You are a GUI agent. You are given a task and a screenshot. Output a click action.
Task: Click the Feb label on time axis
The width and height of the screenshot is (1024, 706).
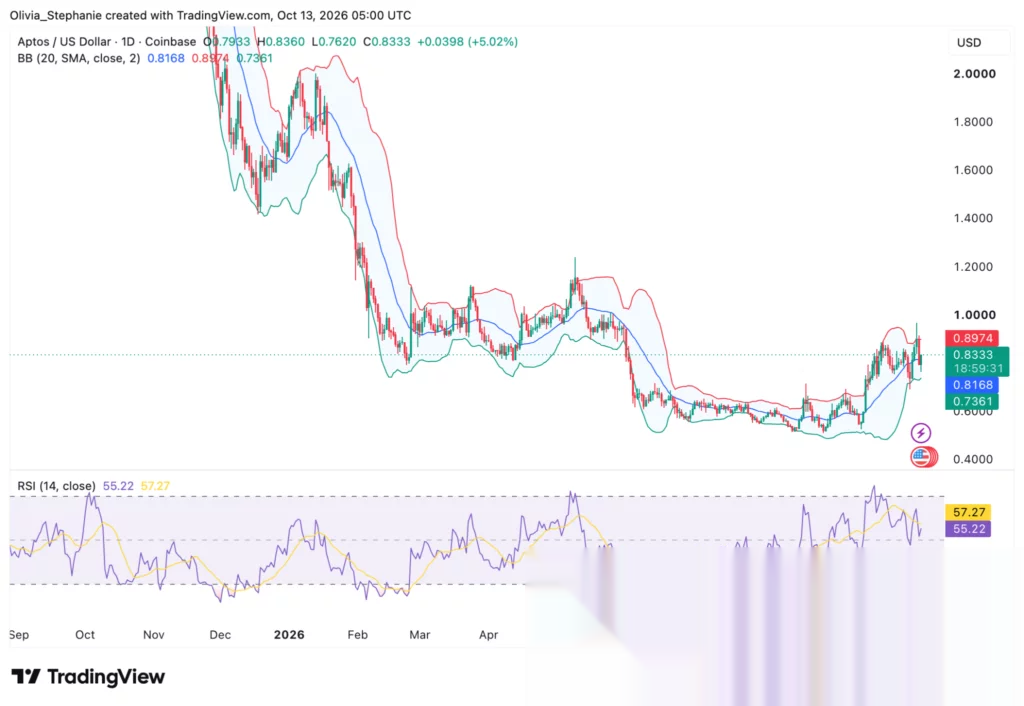(357, 635)
